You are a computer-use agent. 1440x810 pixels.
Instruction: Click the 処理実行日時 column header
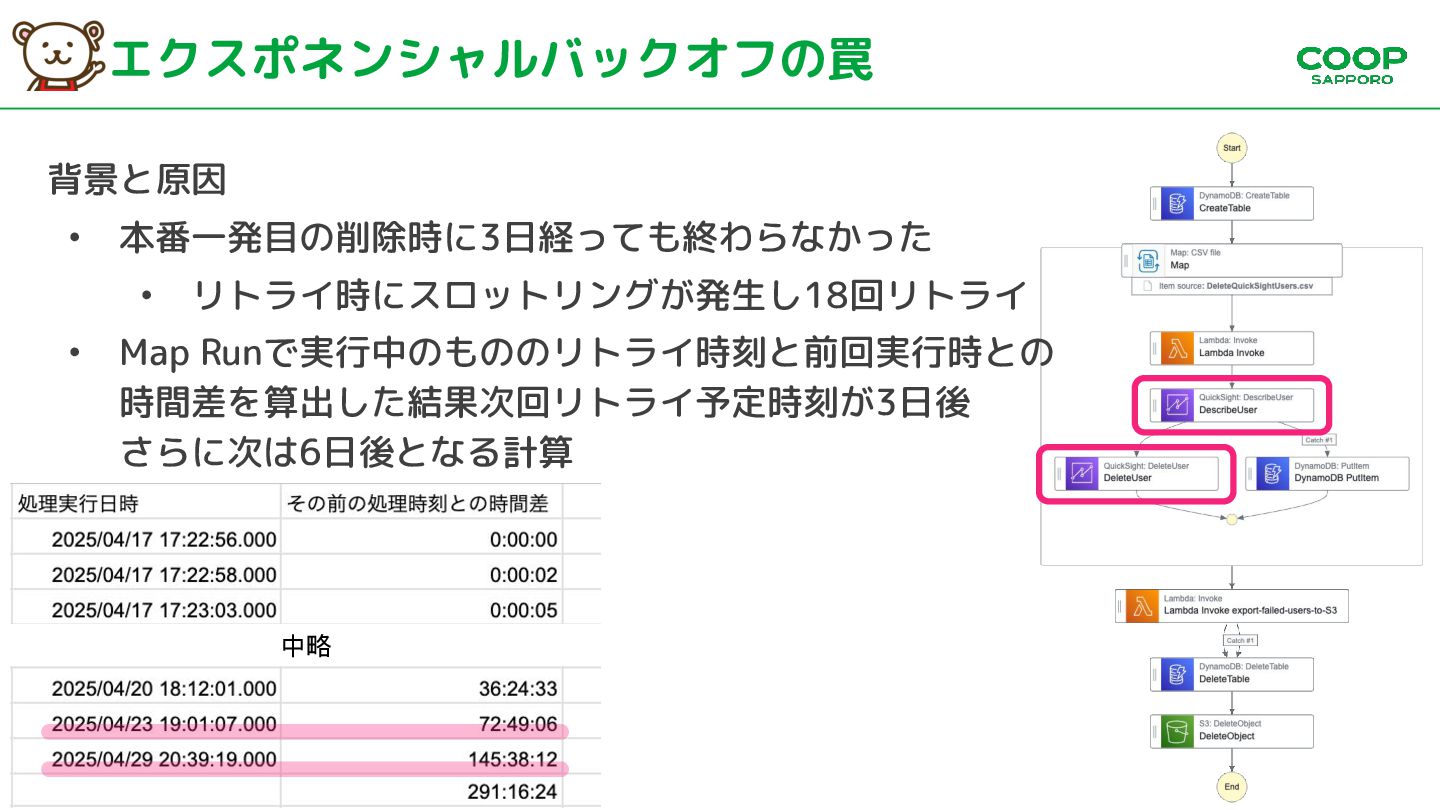point(79,503)
